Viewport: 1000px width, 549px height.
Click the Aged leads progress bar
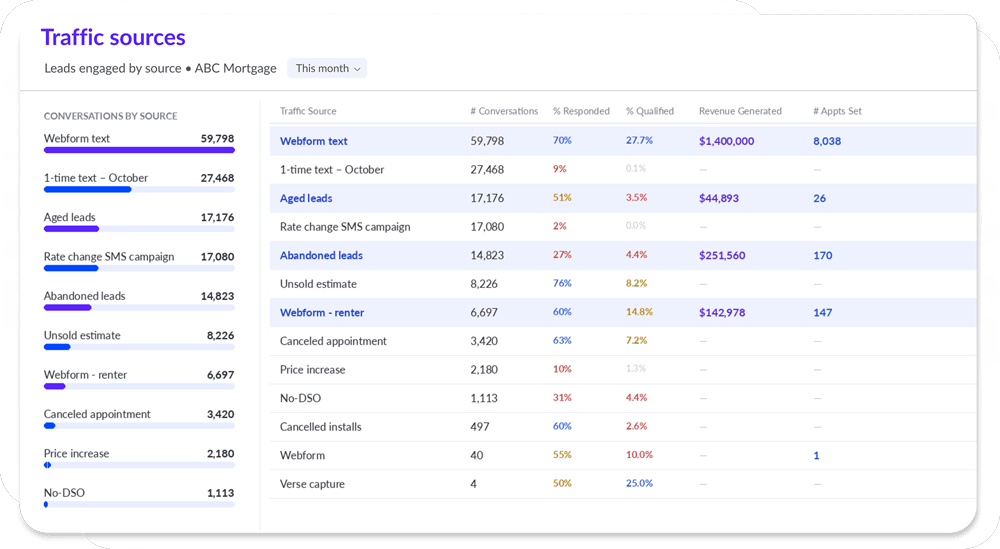click(139, 229)
